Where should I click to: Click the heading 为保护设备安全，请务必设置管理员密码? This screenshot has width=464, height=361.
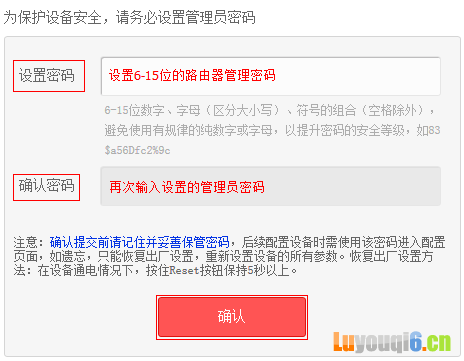tap(129, 17)
